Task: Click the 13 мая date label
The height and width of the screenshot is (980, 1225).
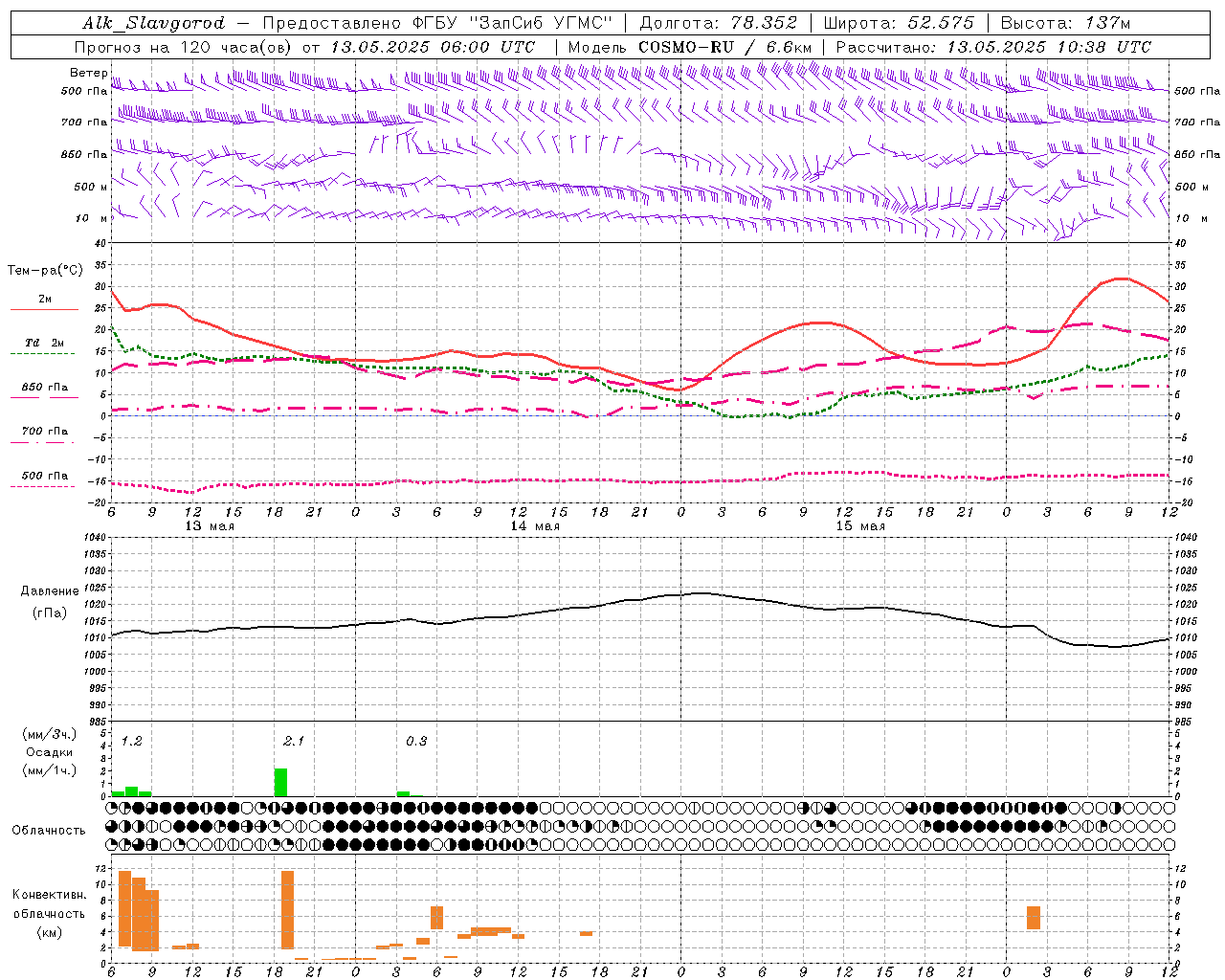Action: pyautogui.click(x=210, y=526)
